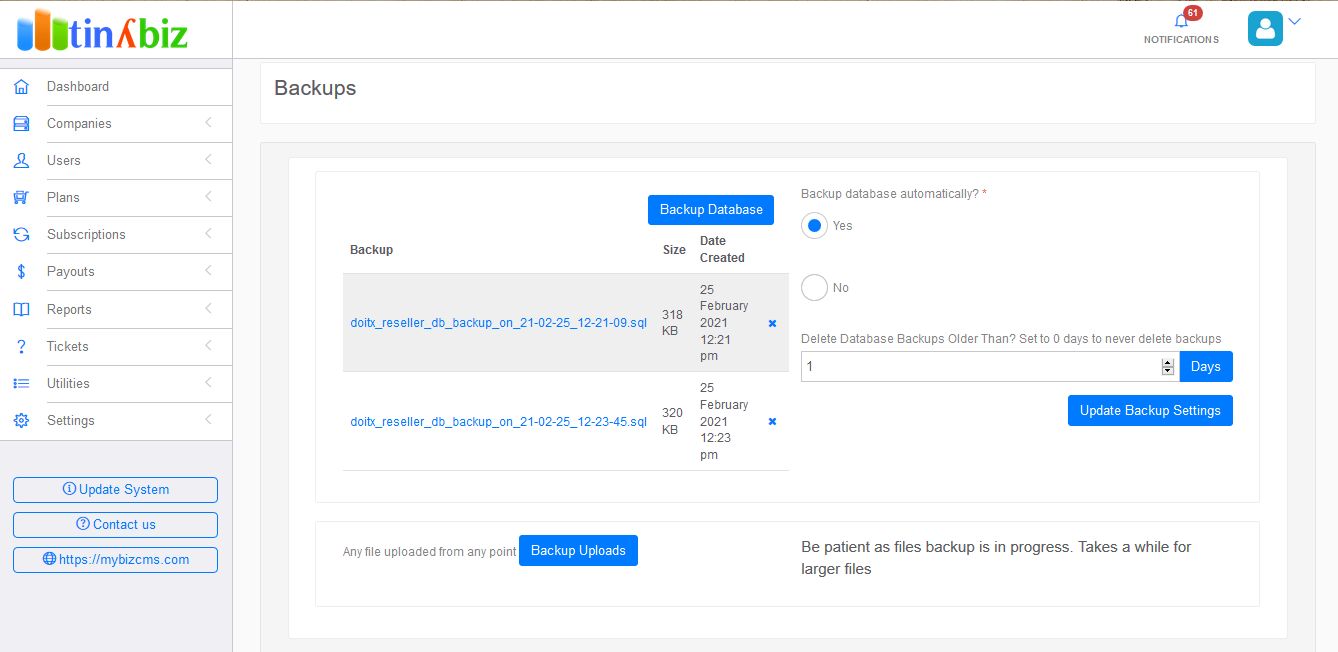The width and height of the screenshot is (1338, 652).
Task: Click the Backup column header
Action: 371,250
